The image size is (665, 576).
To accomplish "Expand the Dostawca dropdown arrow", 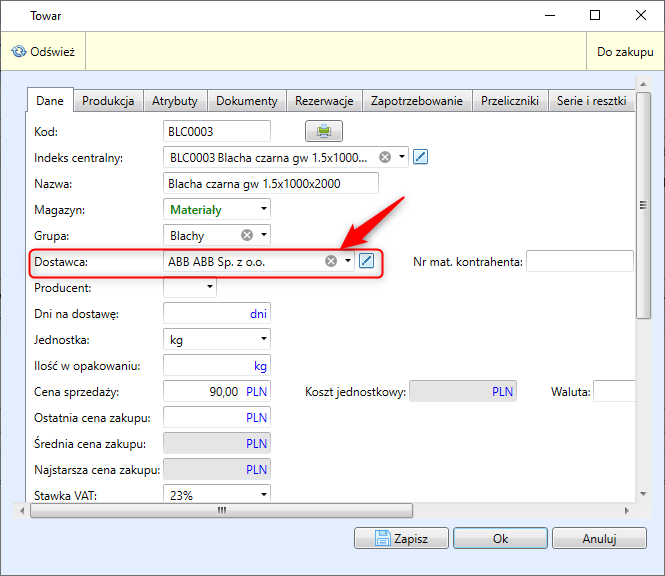I will pos(348,261).
